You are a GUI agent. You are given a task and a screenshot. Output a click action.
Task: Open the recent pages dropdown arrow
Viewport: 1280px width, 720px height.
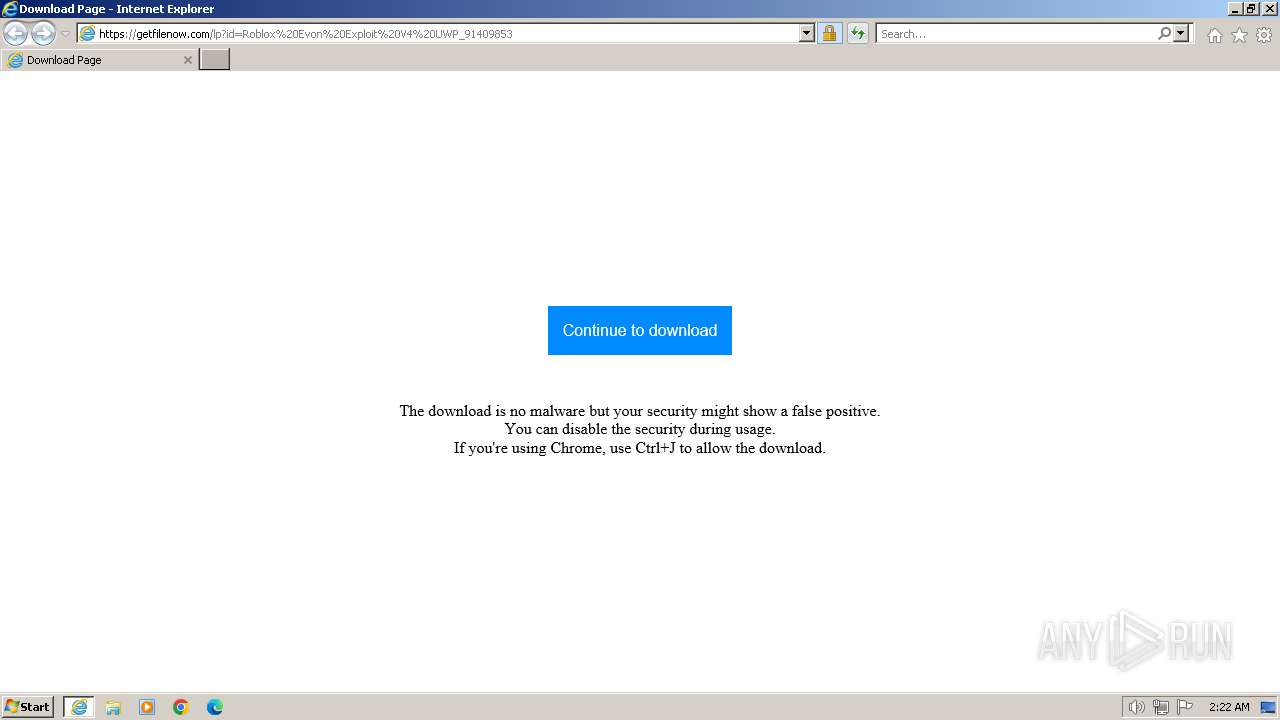tap(65, 34)
